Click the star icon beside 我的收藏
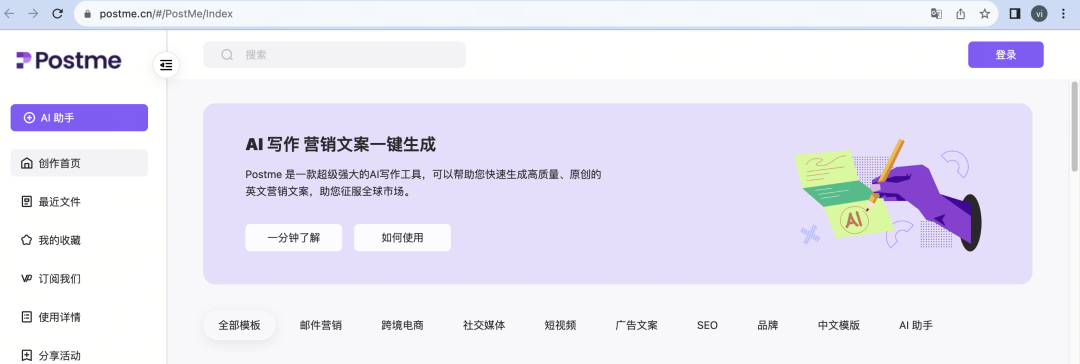 tap(27, 241)
